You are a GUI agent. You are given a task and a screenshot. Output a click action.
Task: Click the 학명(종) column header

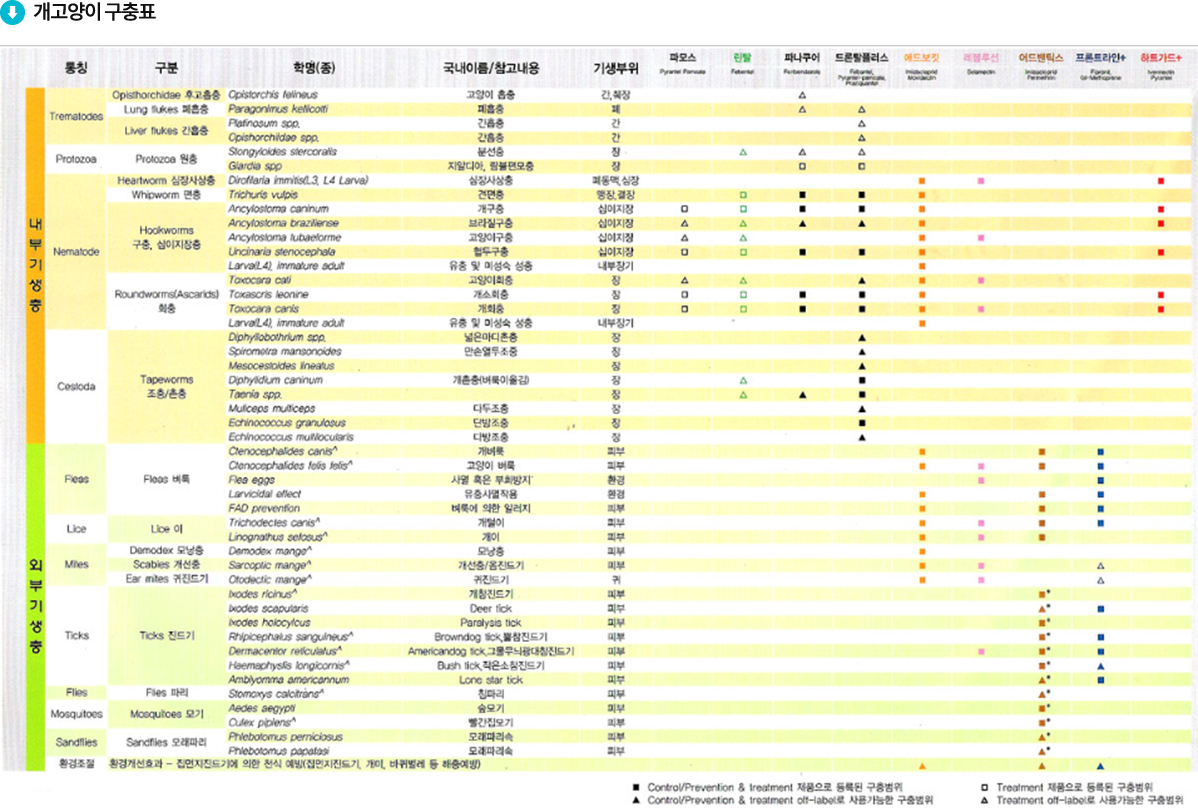pyautogui.click(x=313, y=68)
